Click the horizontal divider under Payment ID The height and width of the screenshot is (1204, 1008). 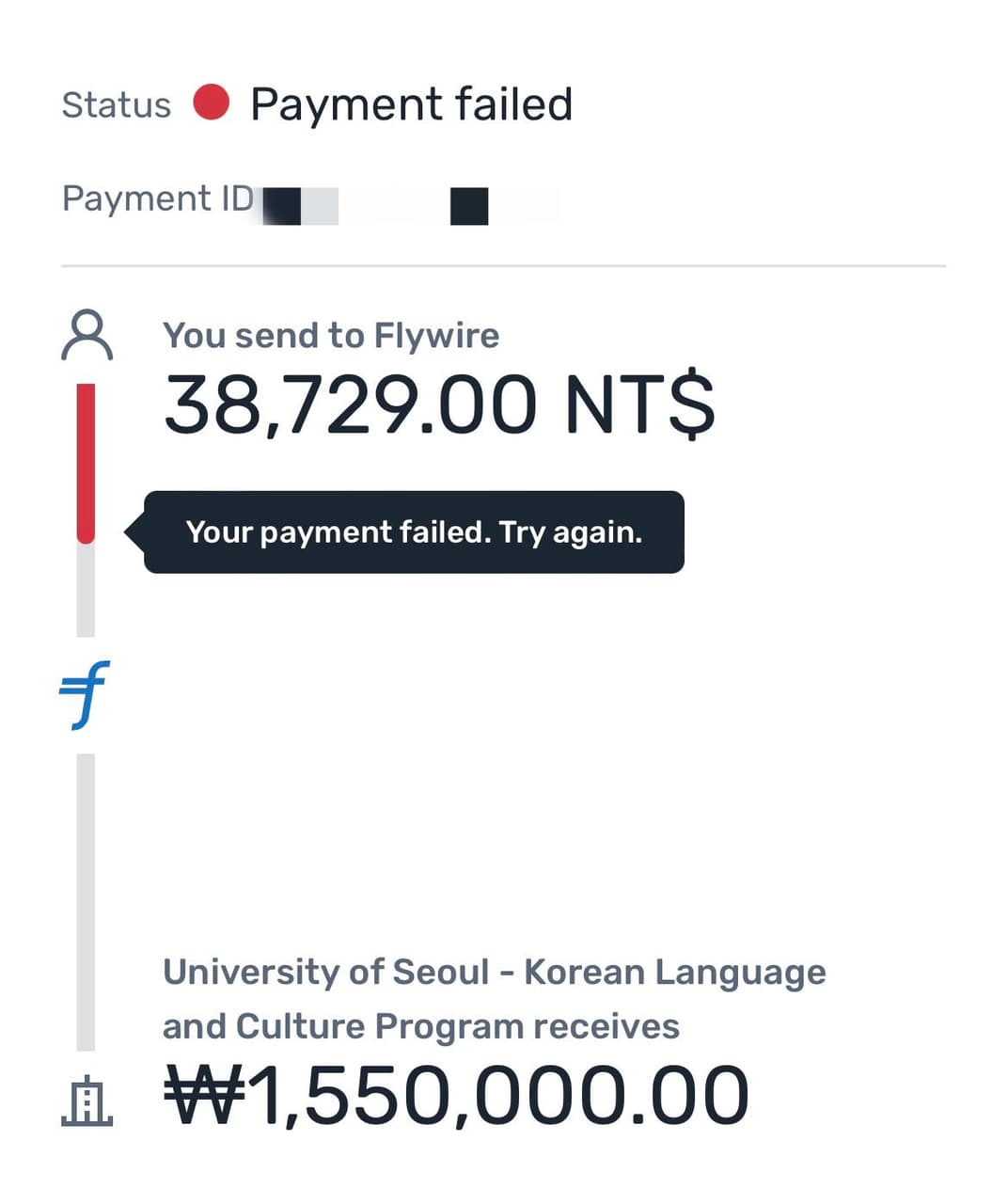coord(503,266)
